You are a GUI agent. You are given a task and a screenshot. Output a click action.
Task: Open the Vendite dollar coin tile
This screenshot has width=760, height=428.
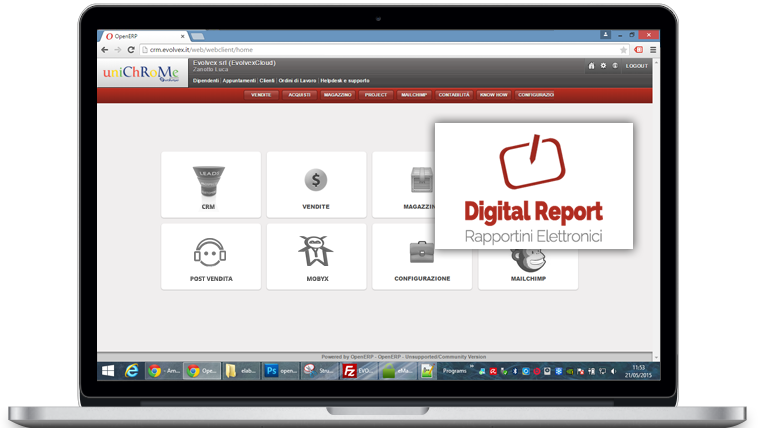[x=316, y=185]
